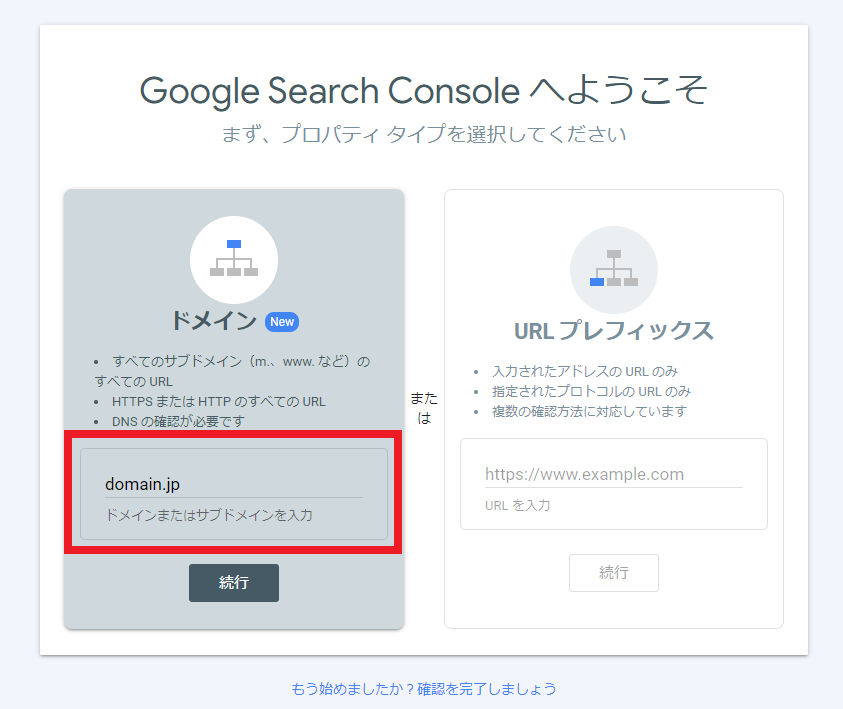Click the DNS の確認が必要です bullet text
843x709 pixels.
[178, 421]
